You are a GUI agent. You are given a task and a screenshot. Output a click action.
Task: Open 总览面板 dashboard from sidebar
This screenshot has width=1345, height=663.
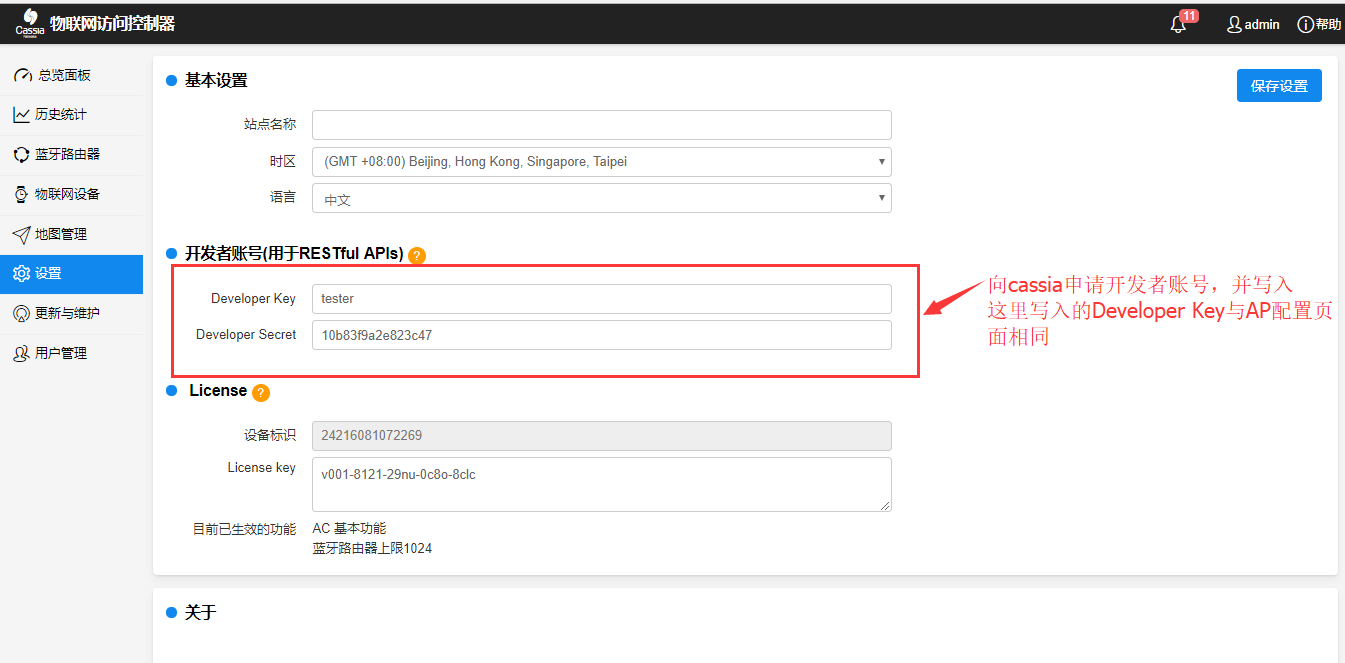tap(65, 75)
